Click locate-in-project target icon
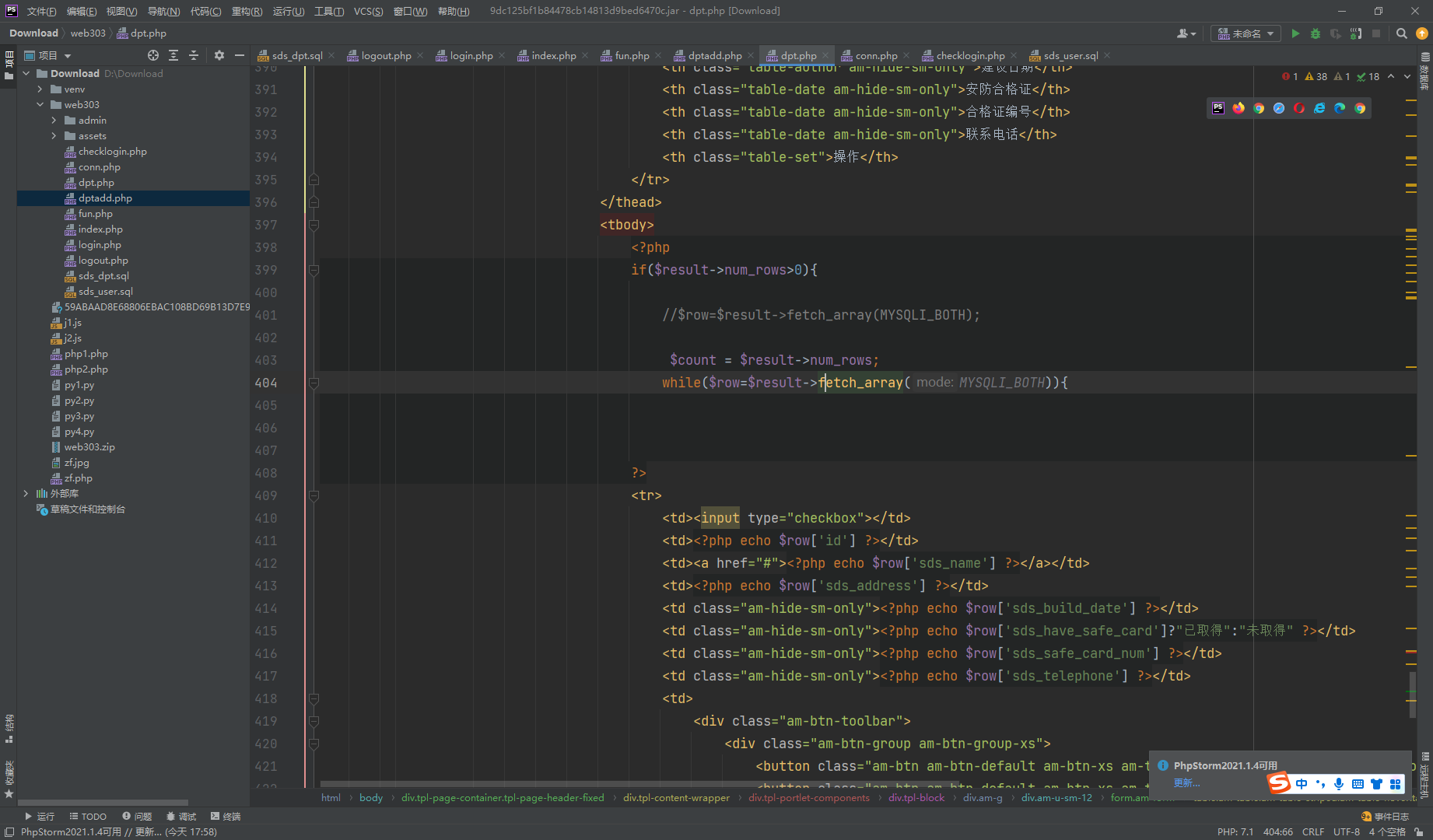The height and width of the screenshot is (840, 1433). 153,55
